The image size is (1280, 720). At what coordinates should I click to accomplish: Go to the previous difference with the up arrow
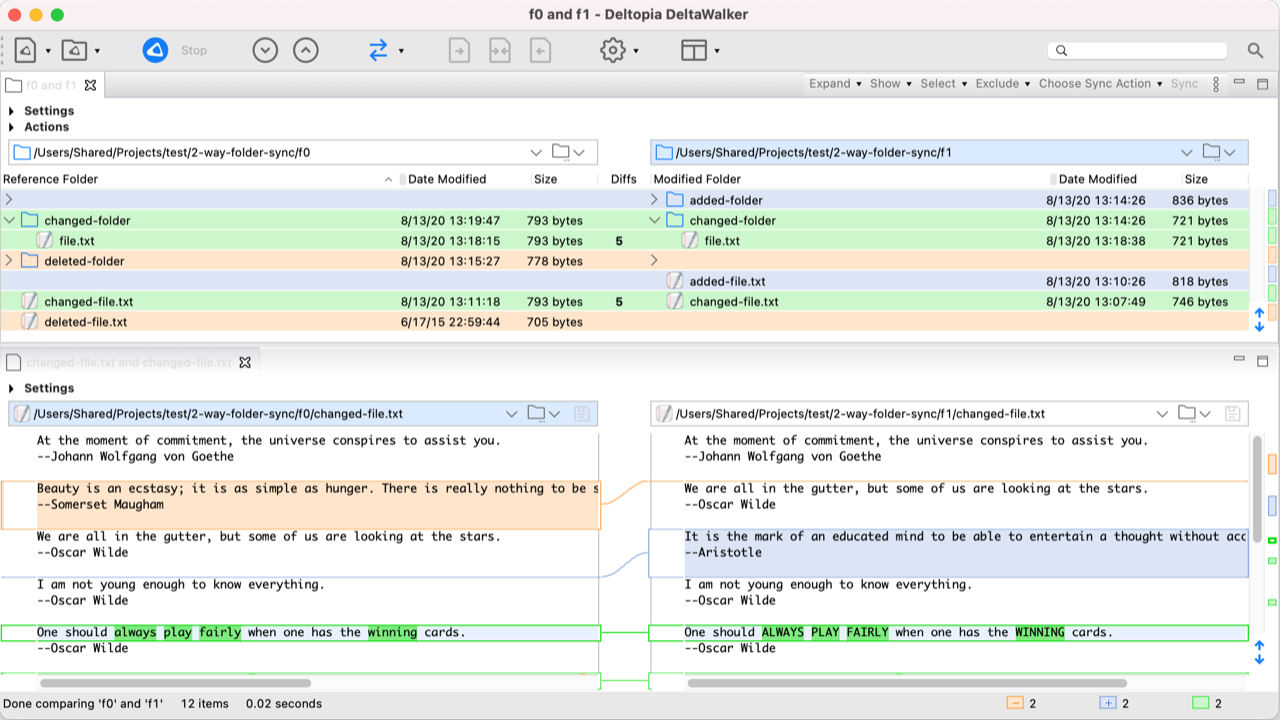tap(306, 50)
